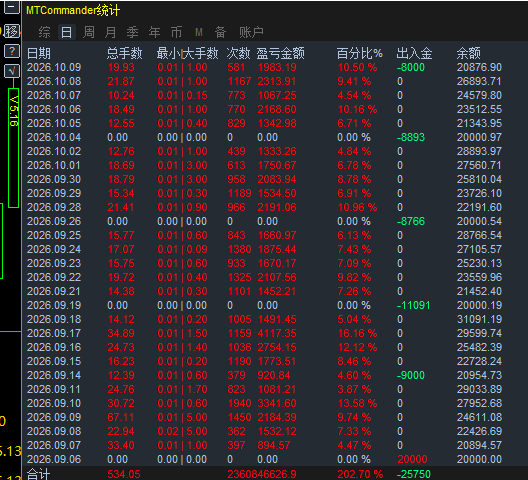Image resolution: width=528 pixels, height=480 pixels.
Task: Click date 2026.09.30
Action: click(x=54, y=179)
